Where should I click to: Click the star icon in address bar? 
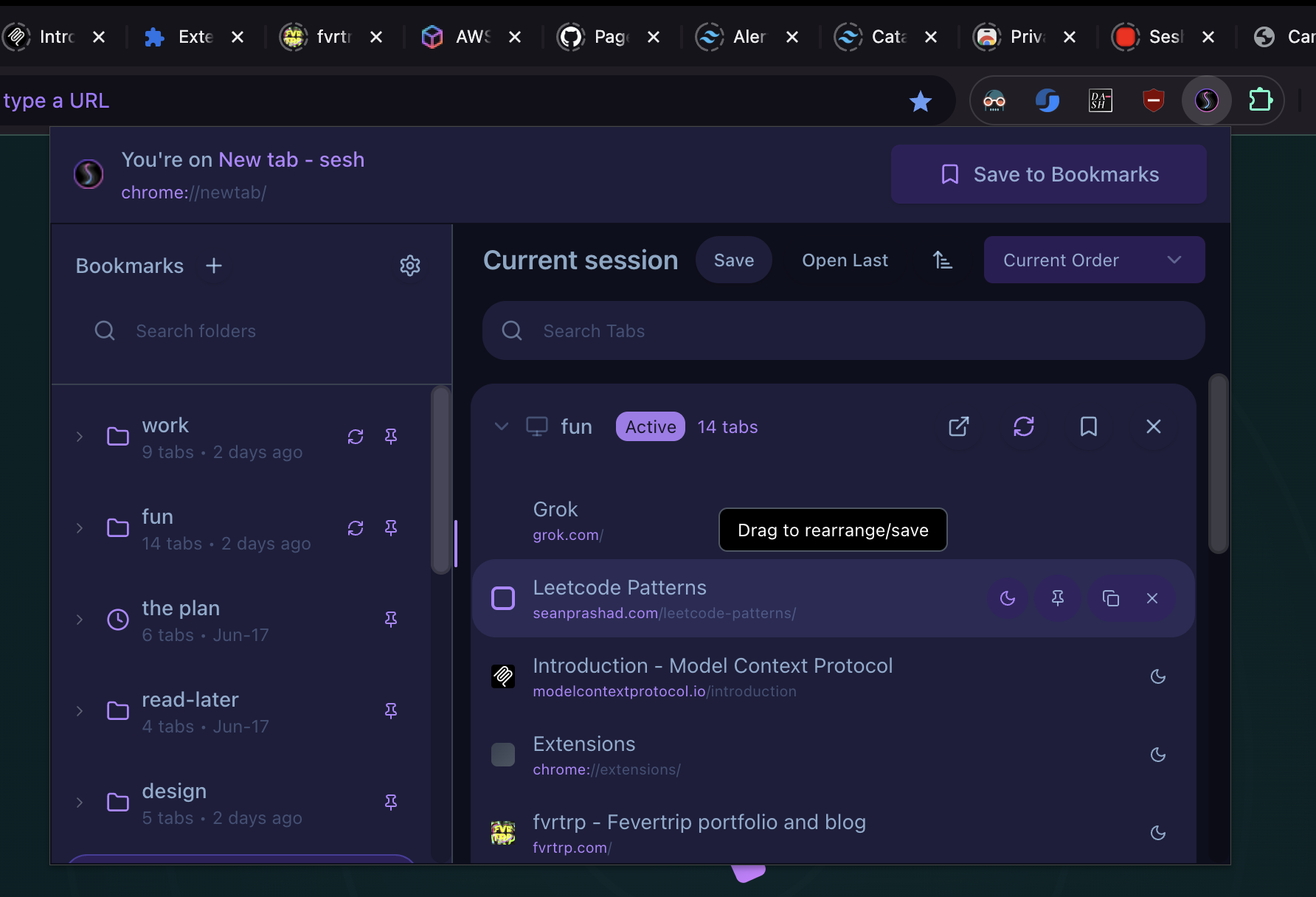[920, 101]
